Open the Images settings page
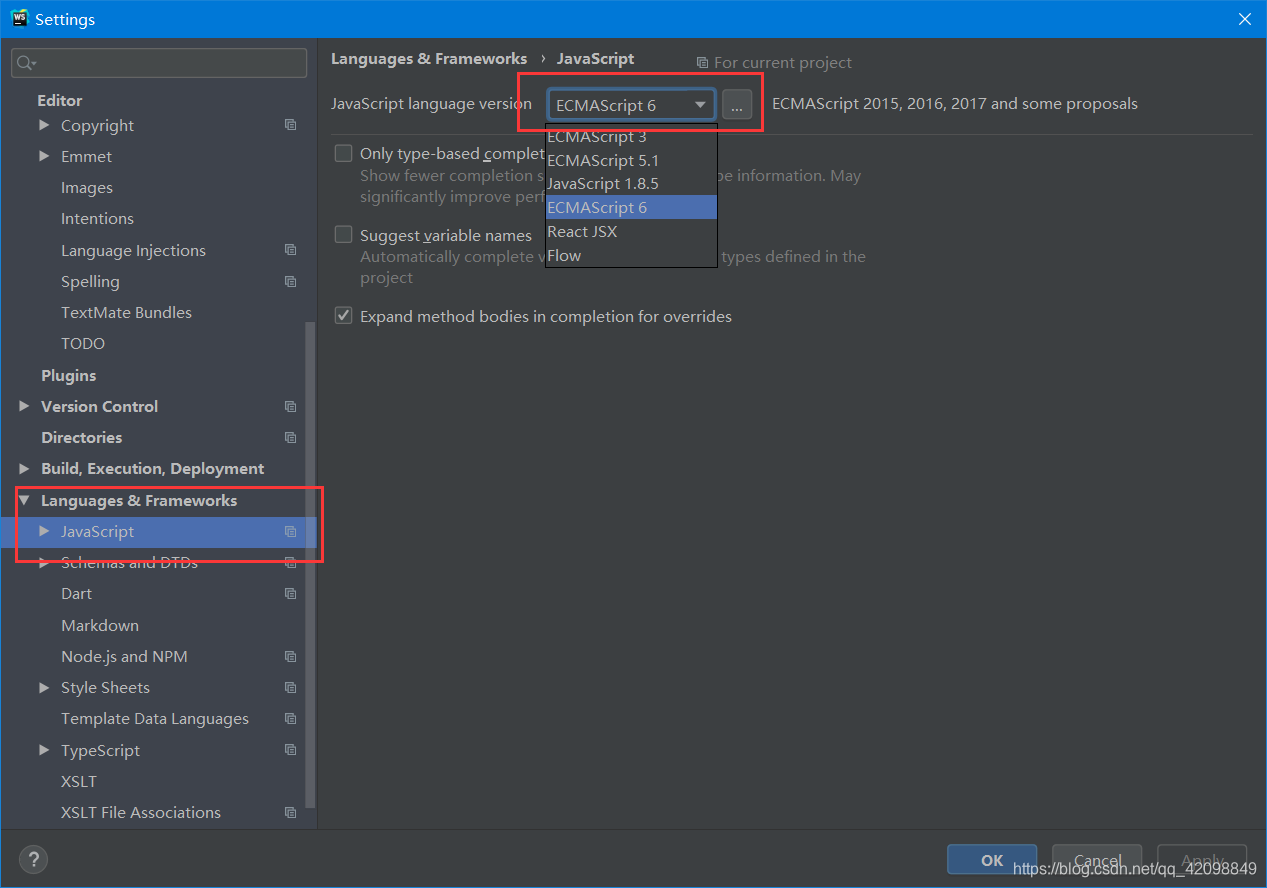The image size is (1267, 888). coord(87,188)
